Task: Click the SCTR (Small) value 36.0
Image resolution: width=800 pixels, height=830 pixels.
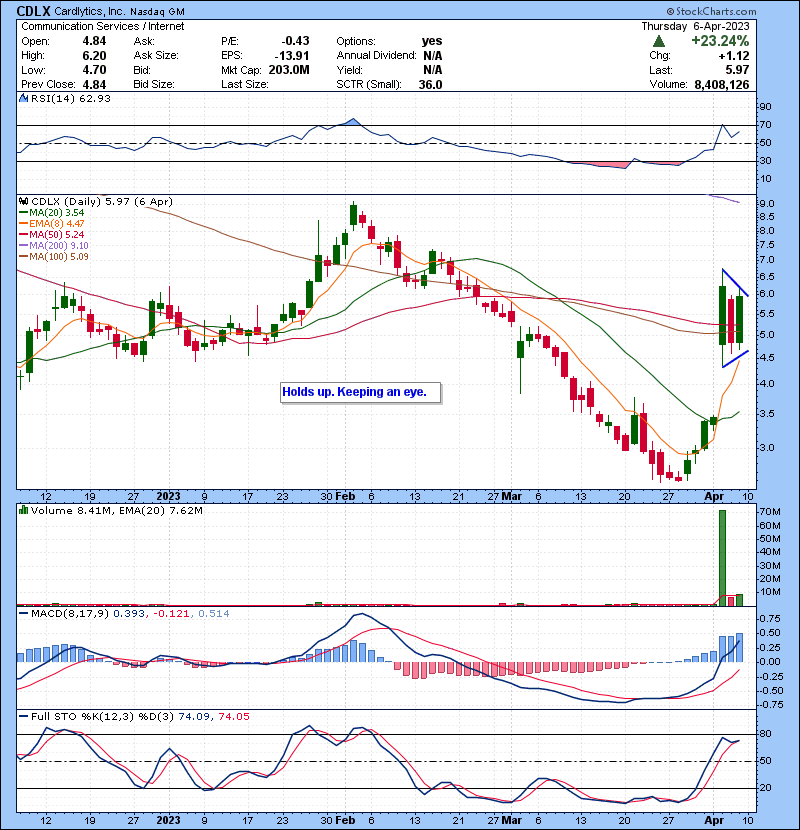Action: pyautogui.click(x=430, y=85)
